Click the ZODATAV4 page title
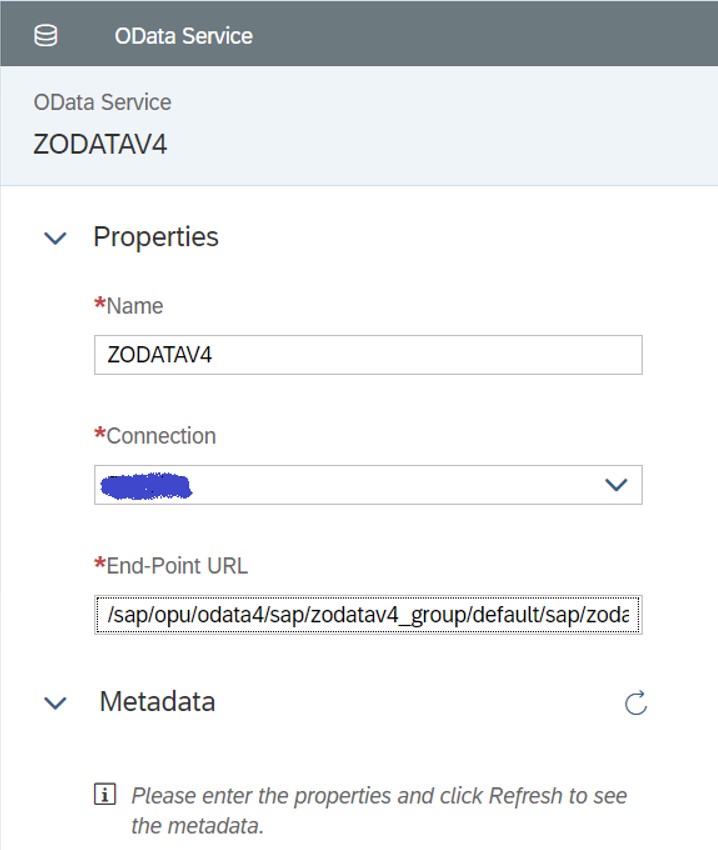Viewport: 718px width, 850px height. (x=100, y=144)
